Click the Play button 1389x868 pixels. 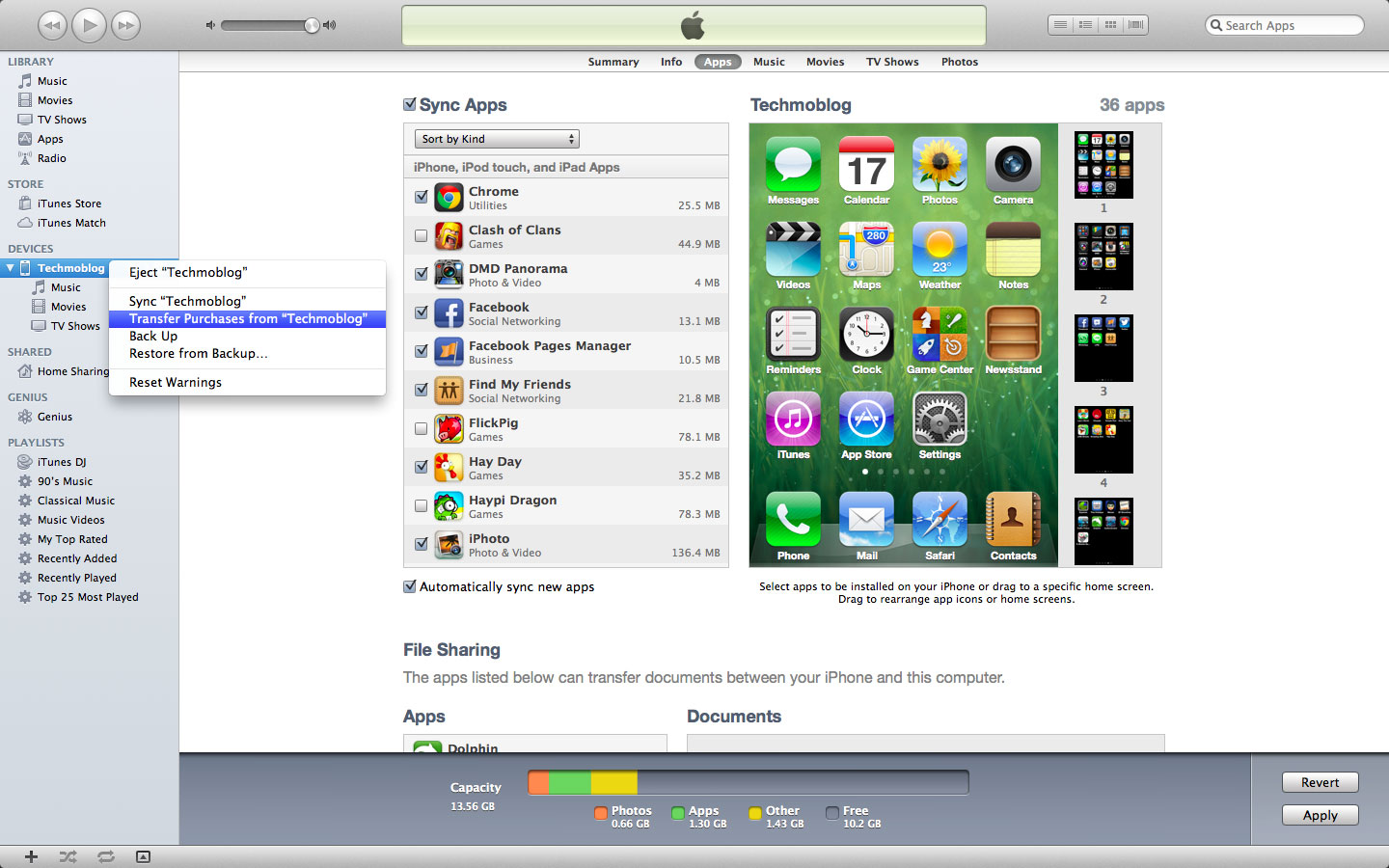(x=89, y=25)
